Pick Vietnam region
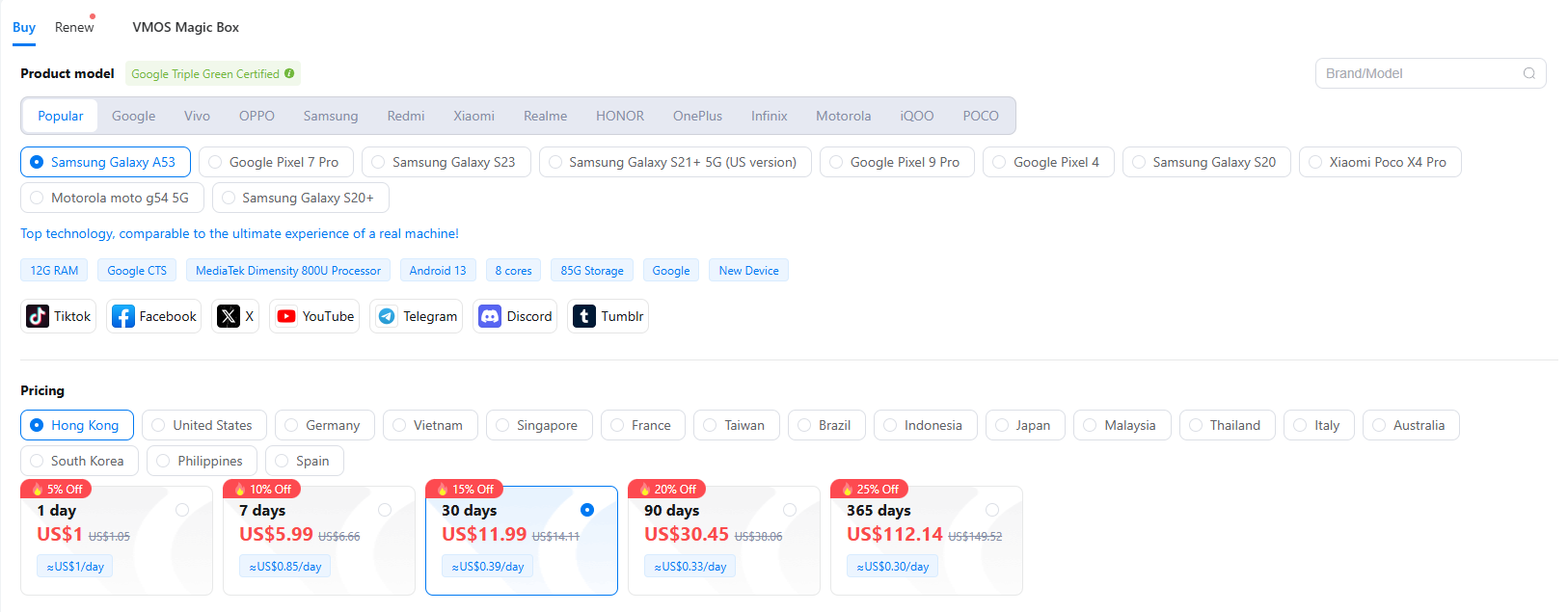 coord(430,425)
